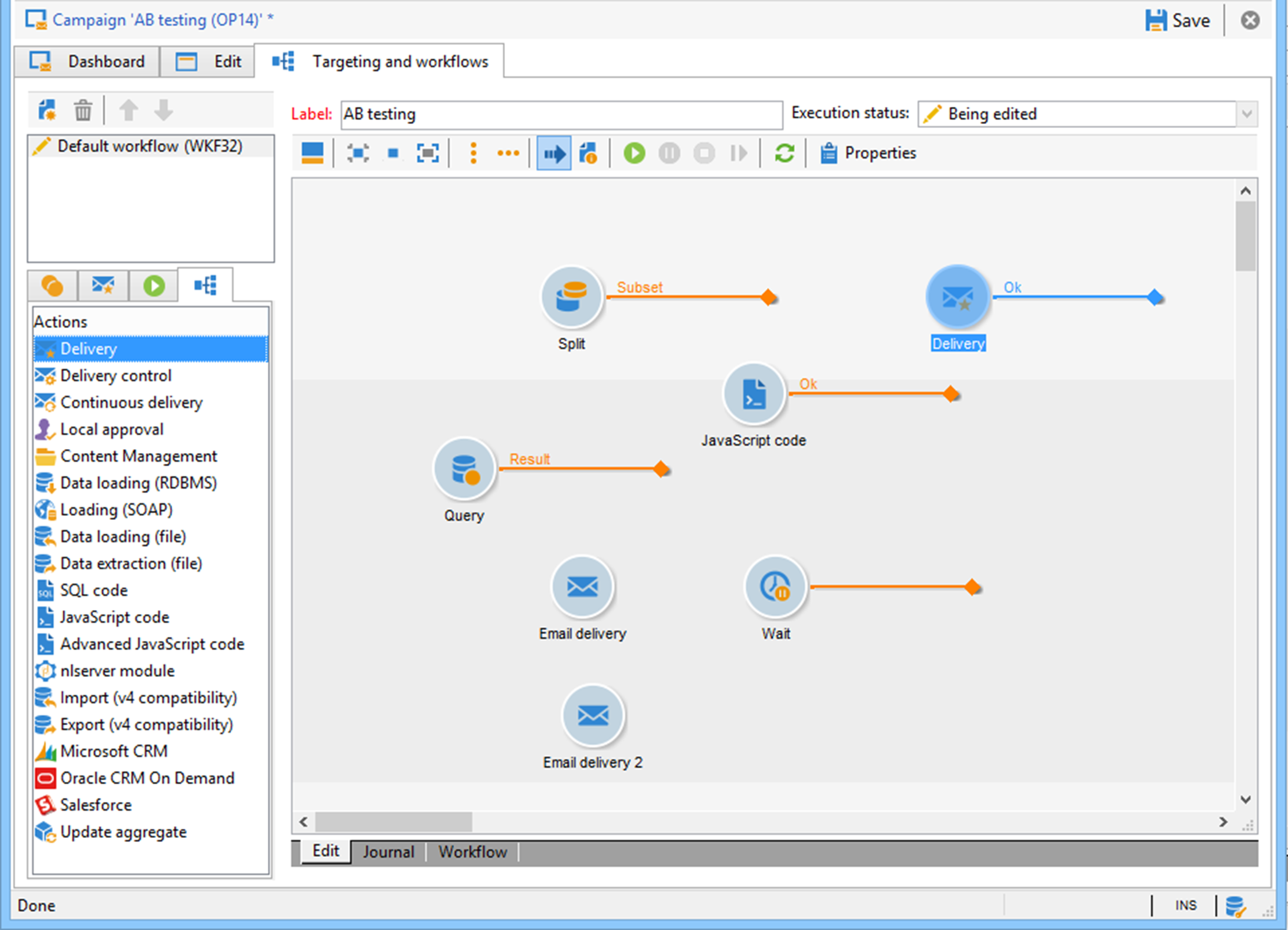Click the new workflow icon above the list
Image resolution: width=1288 pixels, height=930 pixels.
(47, 110)
